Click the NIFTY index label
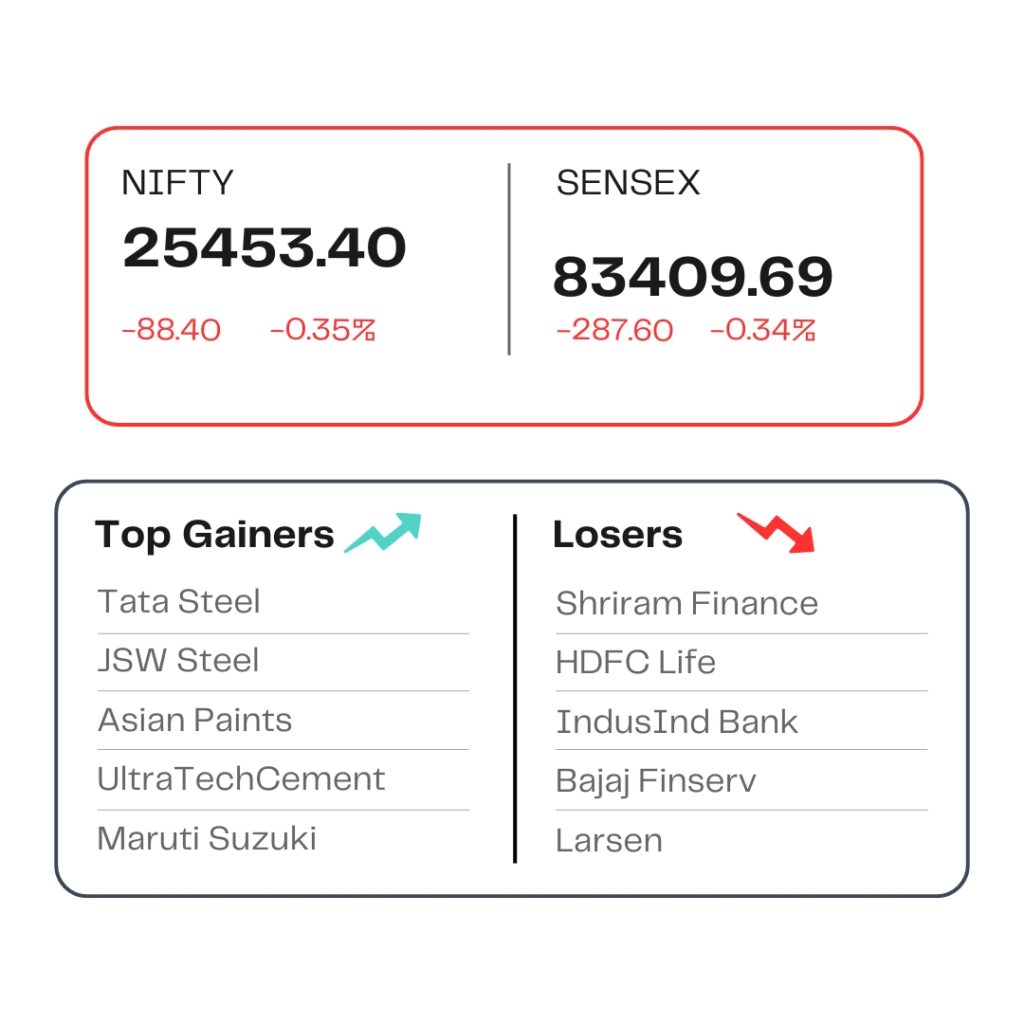The height and width of the screenshot is (1024, 1024). tap(178, 182)
